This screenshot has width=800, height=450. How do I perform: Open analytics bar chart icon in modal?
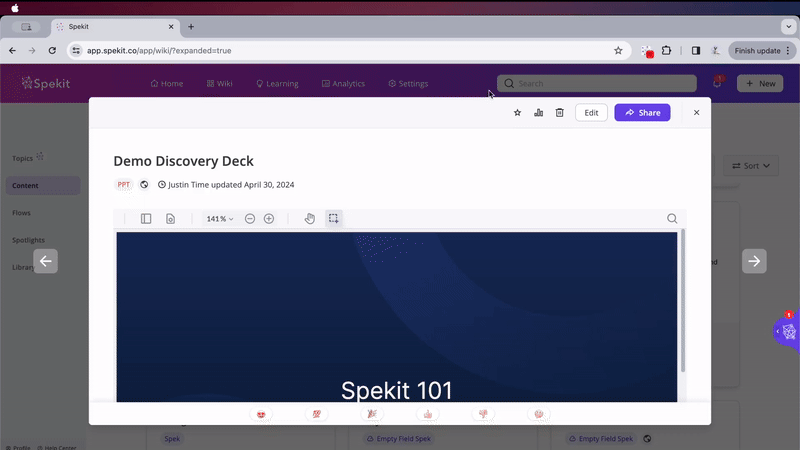[x=538, y=113]
